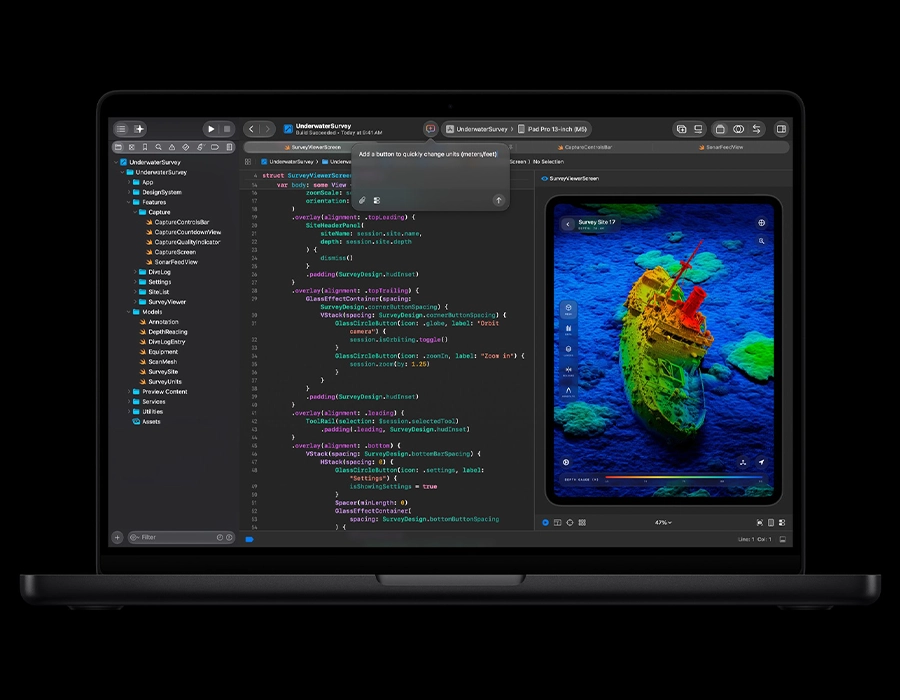900x700 pixels.
Task: Click the depth gauge color bar in preview
Action: (684, 477)
